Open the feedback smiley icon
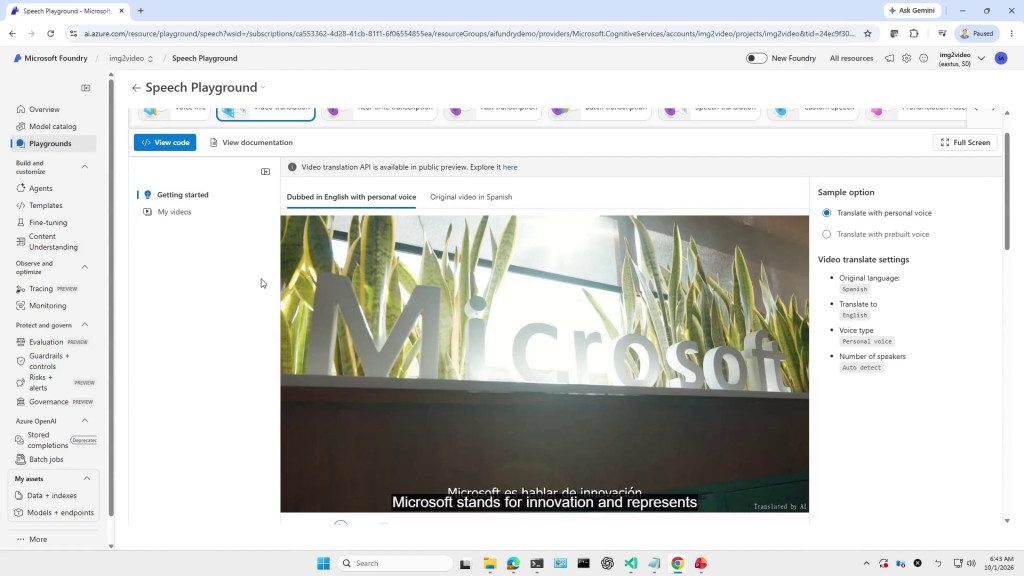This screenshot has height=576, width=1024. tap(923, 58)
